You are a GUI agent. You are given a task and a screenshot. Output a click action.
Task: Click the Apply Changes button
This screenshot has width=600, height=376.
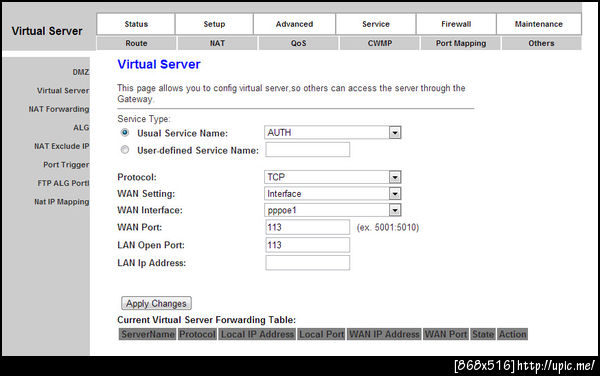[x=156, y=303]
